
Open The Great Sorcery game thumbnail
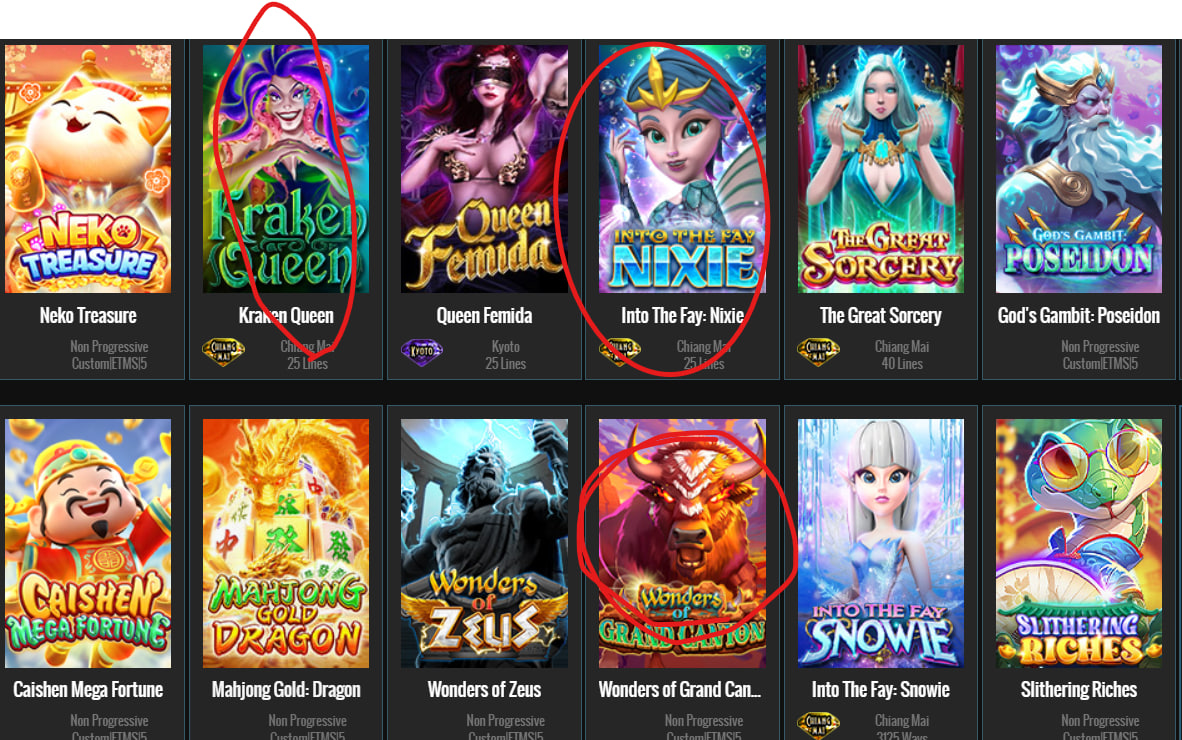tap(880, 169)
